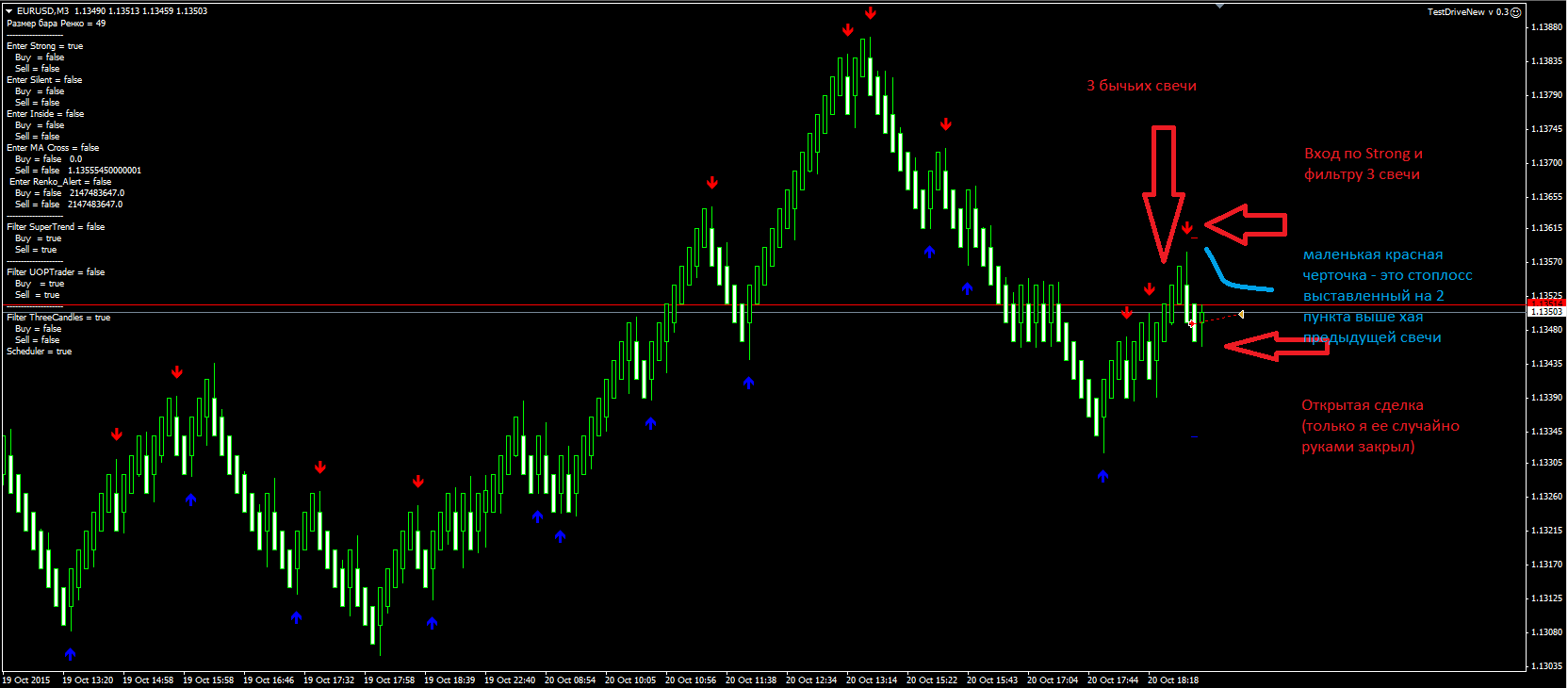Click the 1.13615 price axis label

1547,228
